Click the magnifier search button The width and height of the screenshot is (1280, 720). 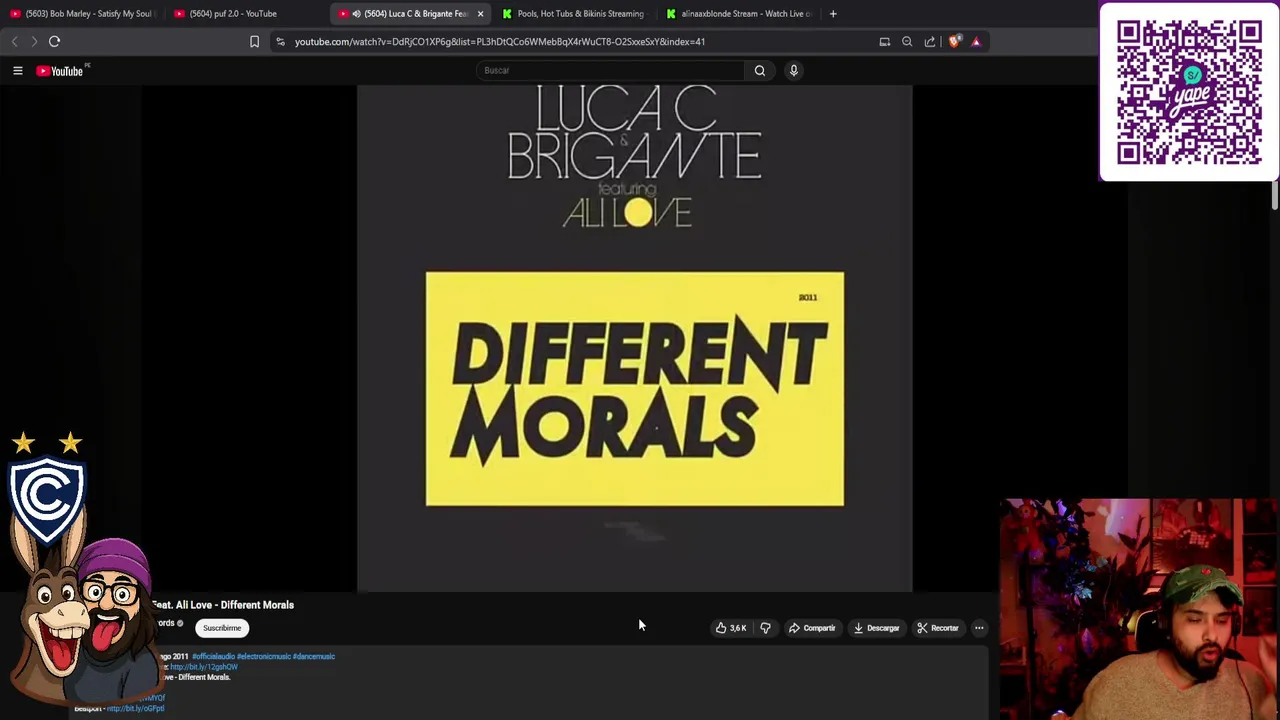click(760, 70)
